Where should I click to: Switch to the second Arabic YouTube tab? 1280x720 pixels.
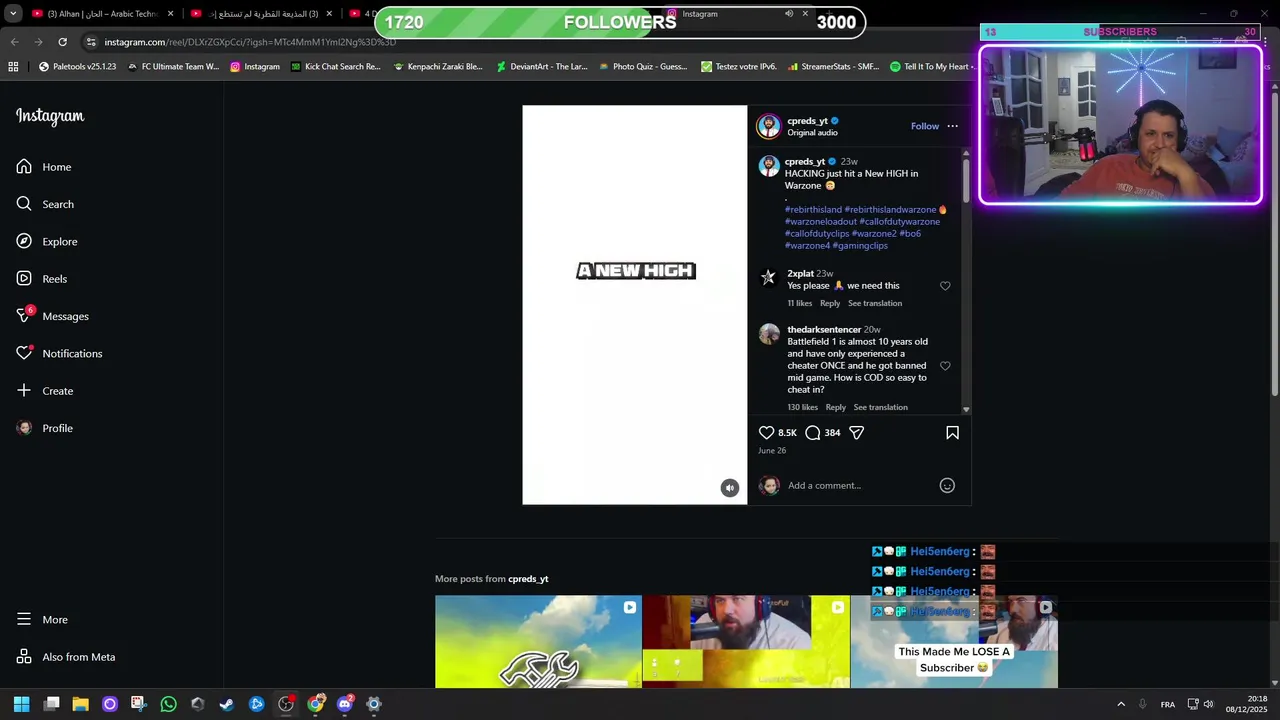(262, 14)
